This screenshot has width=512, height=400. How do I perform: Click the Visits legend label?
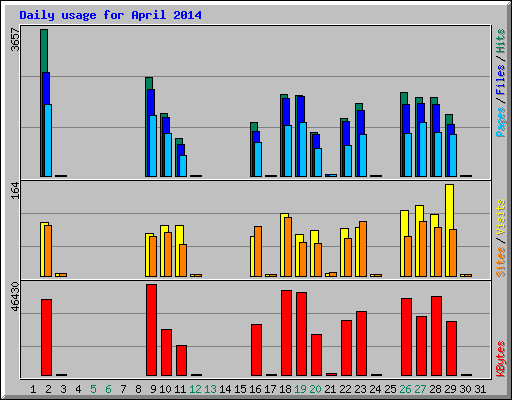click(x=501, y=217)
